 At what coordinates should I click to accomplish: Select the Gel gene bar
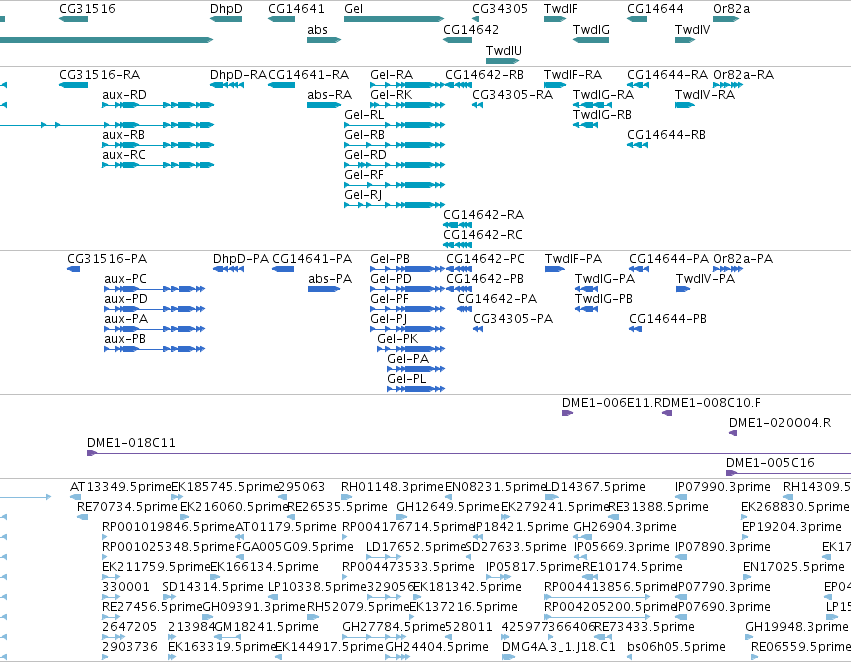[394, 19]
